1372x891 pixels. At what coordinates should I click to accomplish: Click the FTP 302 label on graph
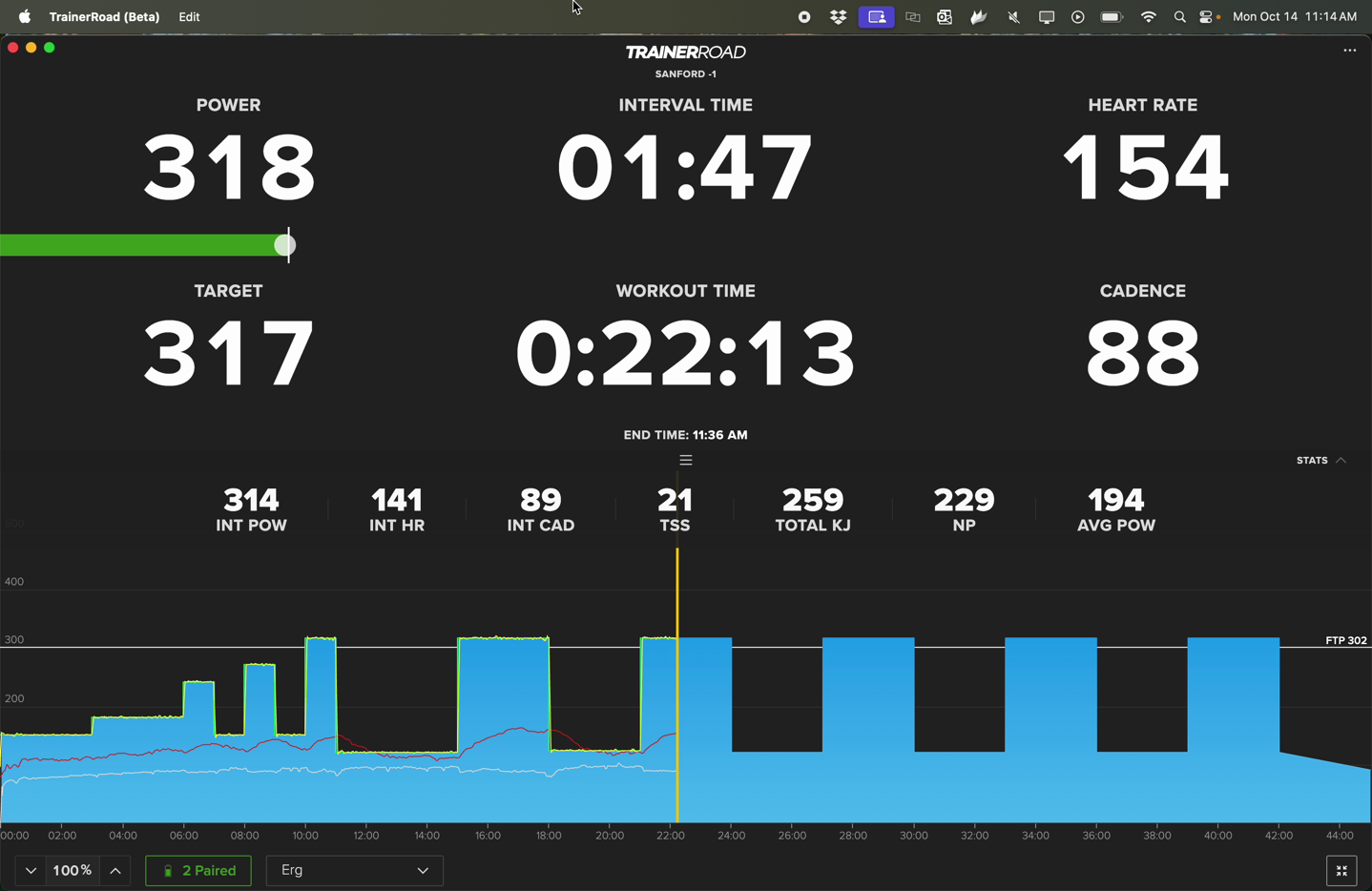(x=1346, y=641)
